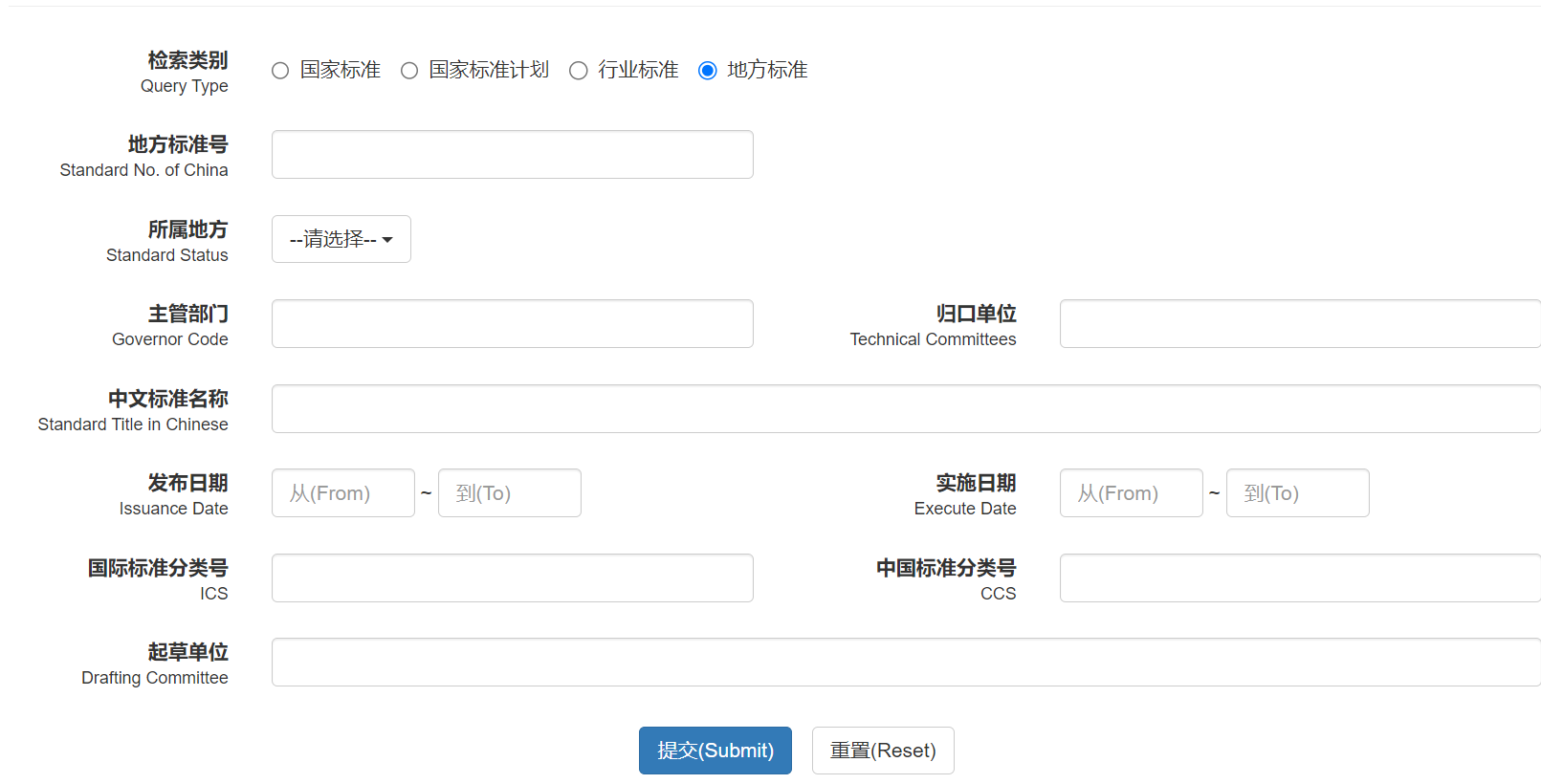Focus the CCS classification input field
Viewport: 1541px width, 784px height.
click(1299, 578)
